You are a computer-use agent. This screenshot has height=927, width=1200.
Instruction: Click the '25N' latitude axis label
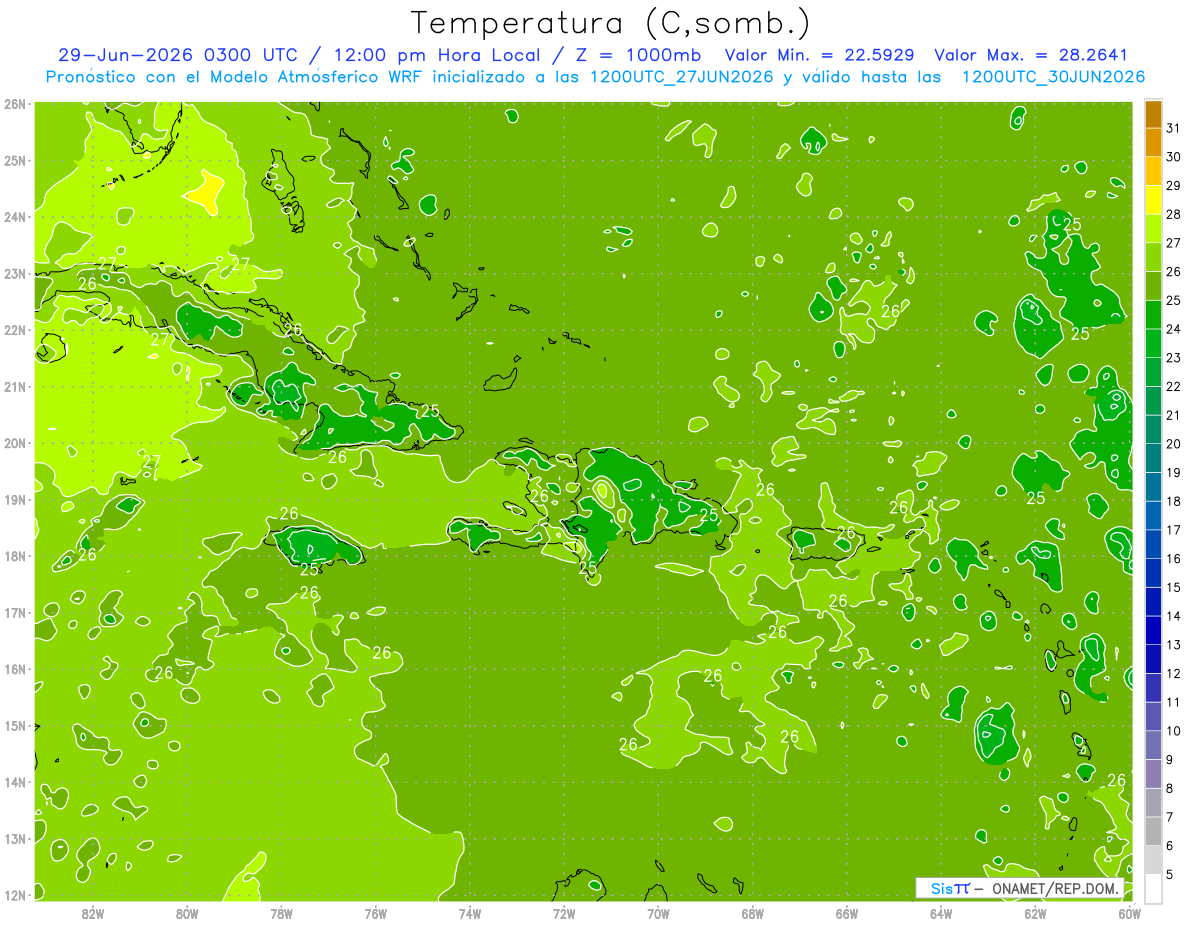point(14,160)
